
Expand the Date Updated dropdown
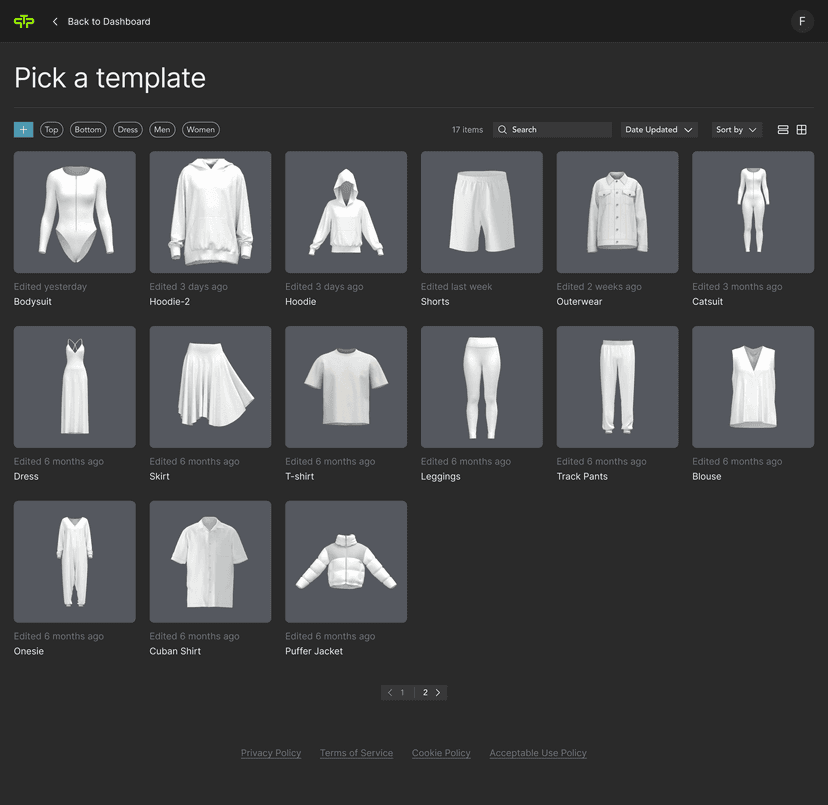658,130
